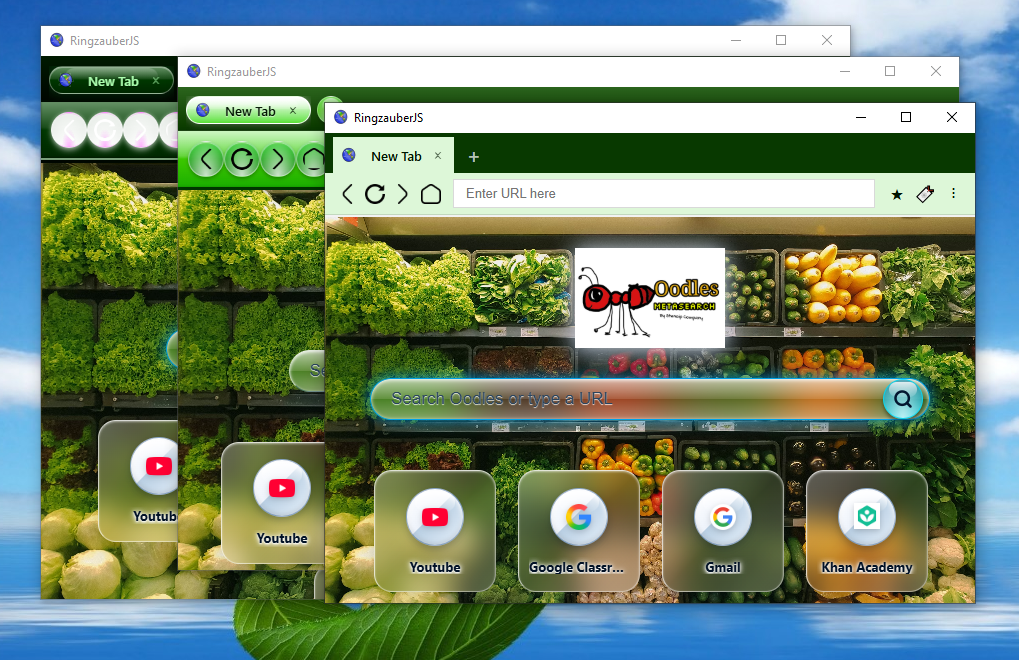Close the front RingzauberJS window
Viewport: 1019px width, 660px height.
pos(952,118)
